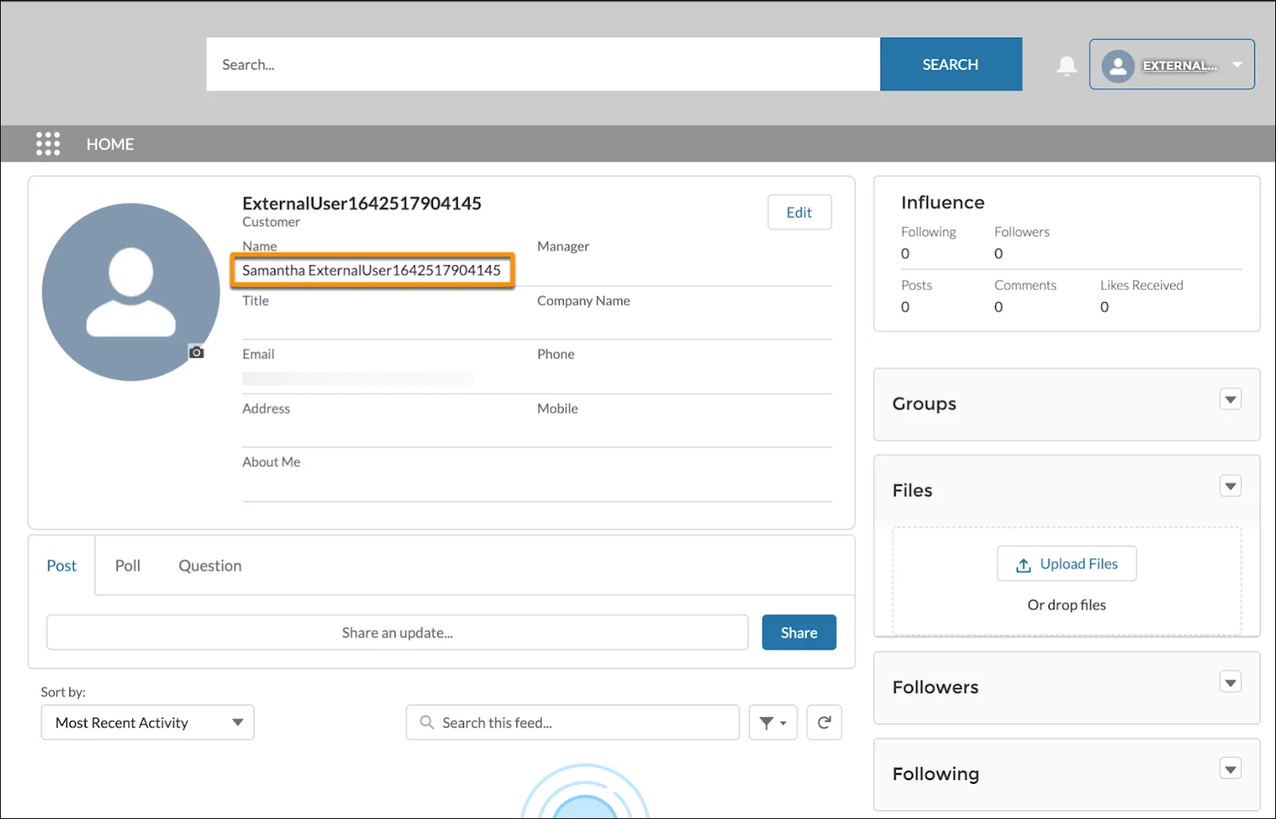Open the app launcher grid icon
The image size is (1276, 819).
(x=48, y=144)
